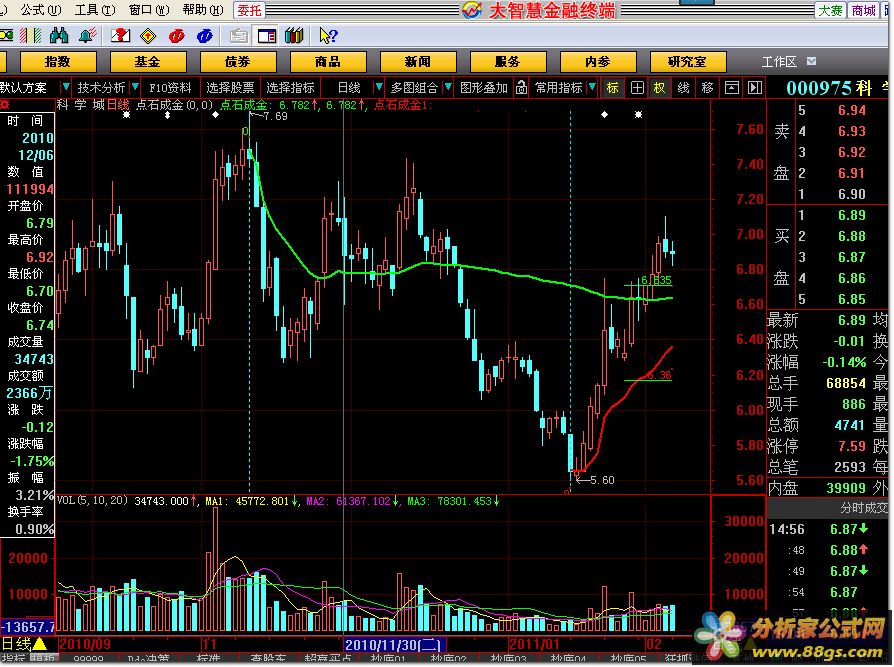Open the 窗口(W) menu

[149, 10]
